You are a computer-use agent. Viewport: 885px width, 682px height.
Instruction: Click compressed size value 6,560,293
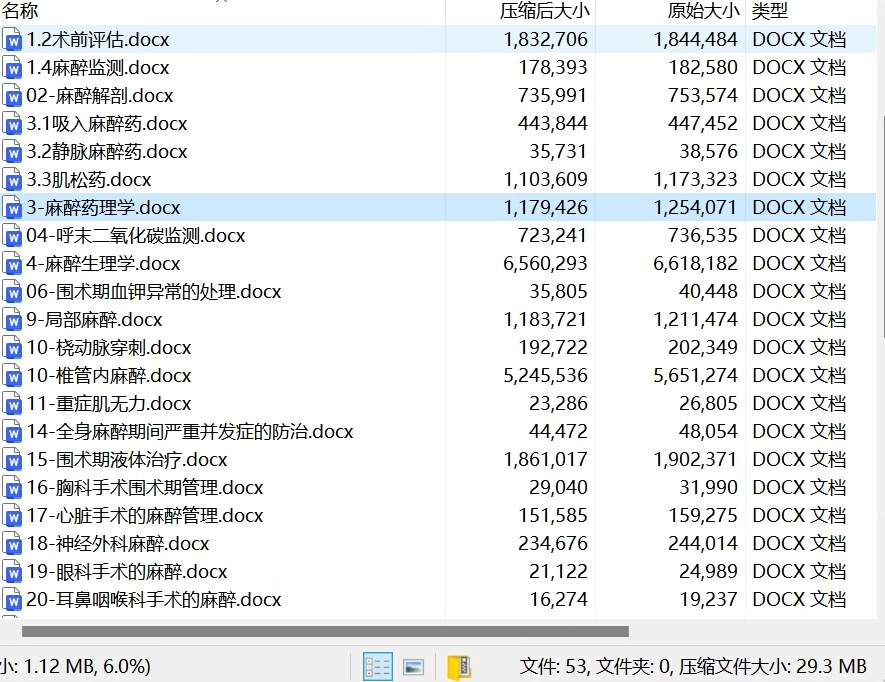coord(545,264)
